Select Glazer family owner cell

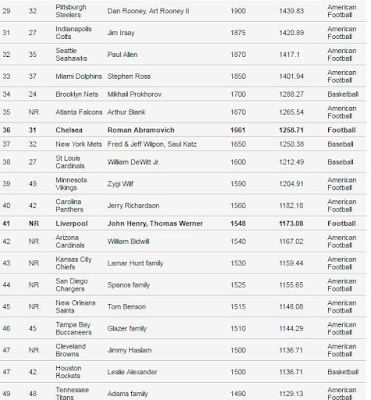tap(127, 328)
